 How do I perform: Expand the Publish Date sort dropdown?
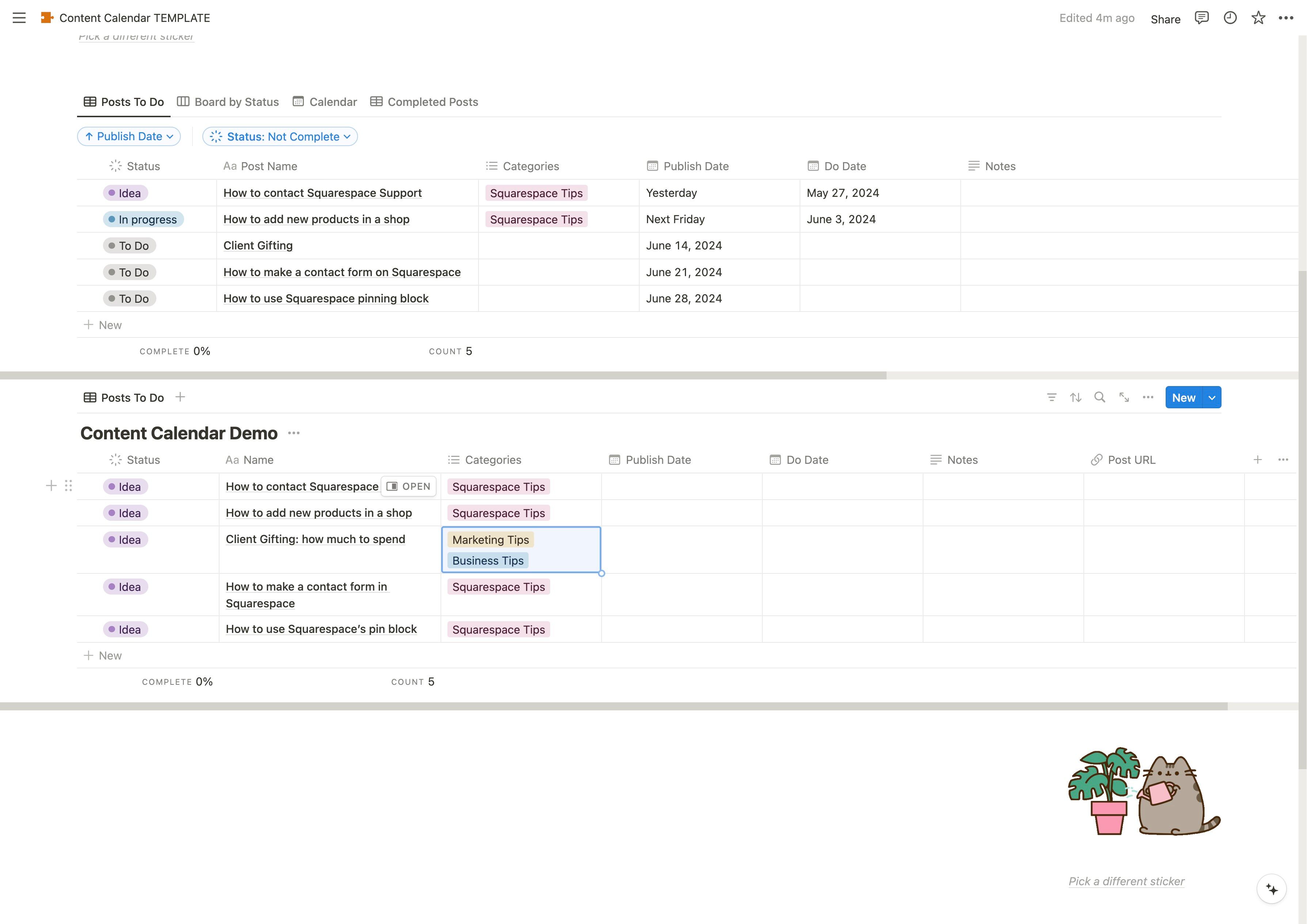pos(129,137)
